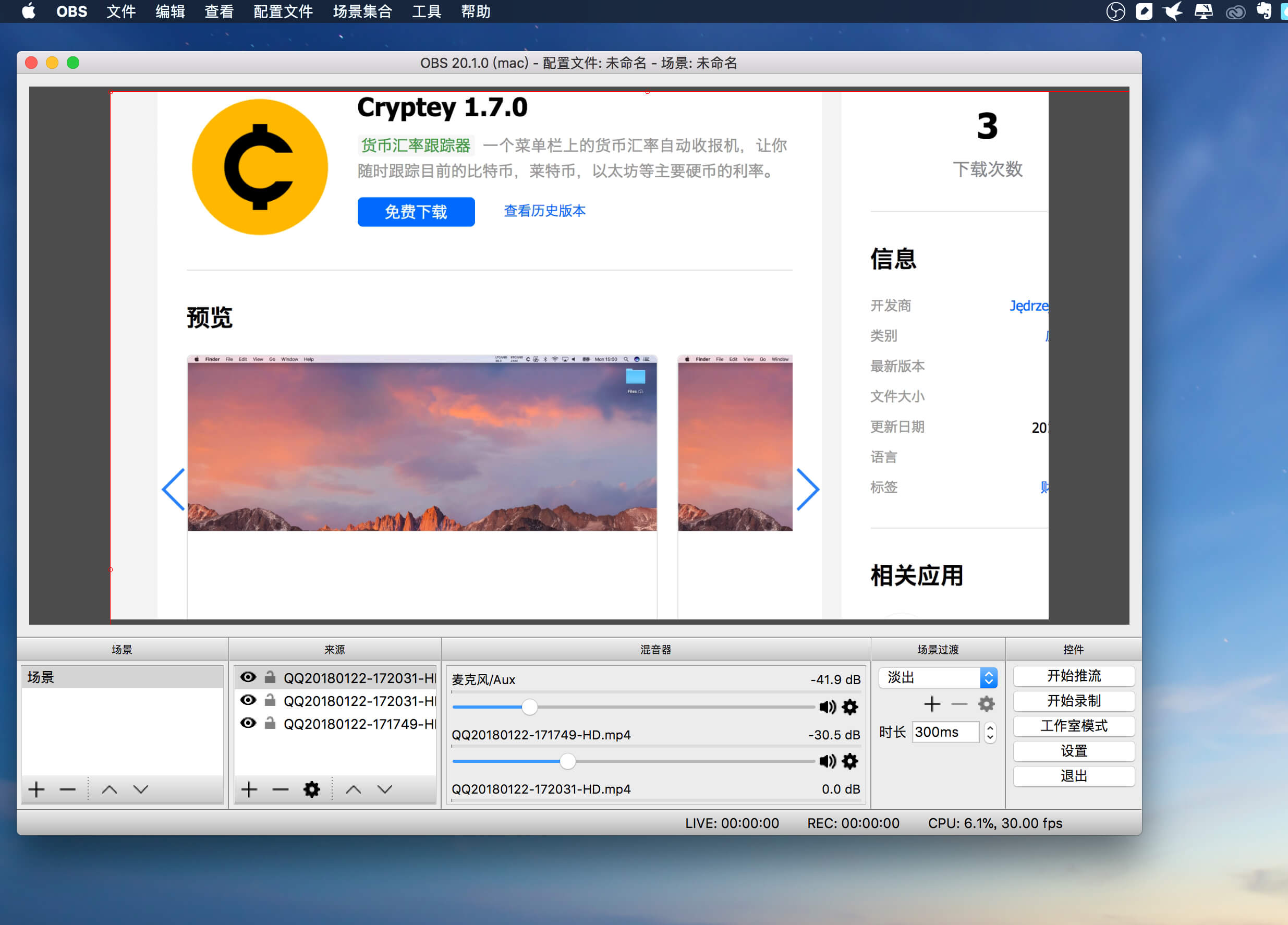1288x925 pixels.
Task: Click REC: 00:00:00 status text
Action: 853,823
